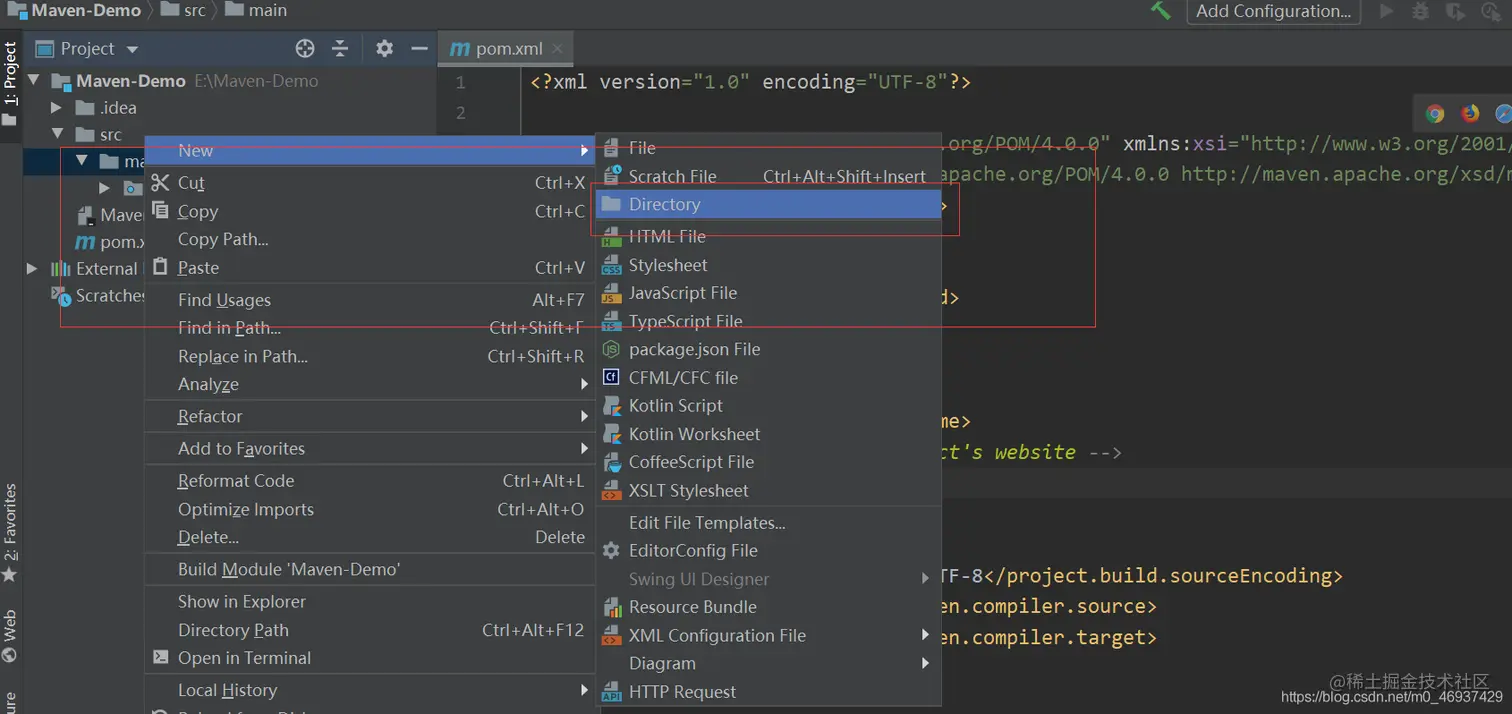
Task: Open the Analyze submenu
Action: click(x=370, y=384)
